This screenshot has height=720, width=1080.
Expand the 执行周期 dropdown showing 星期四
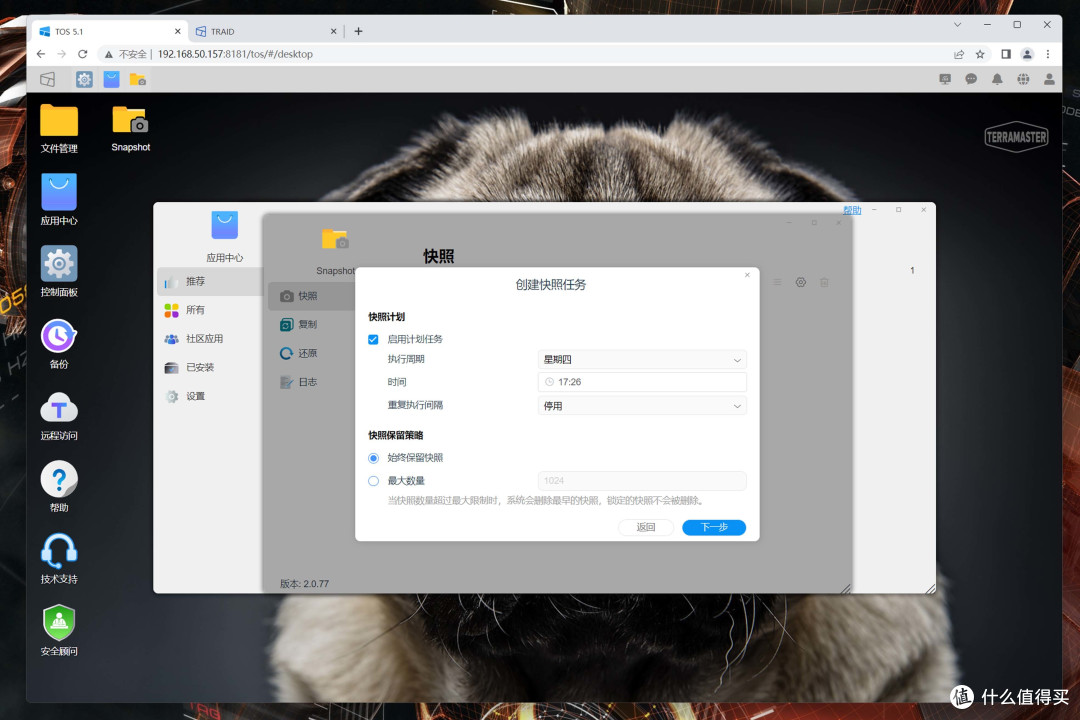click(642, 360)
